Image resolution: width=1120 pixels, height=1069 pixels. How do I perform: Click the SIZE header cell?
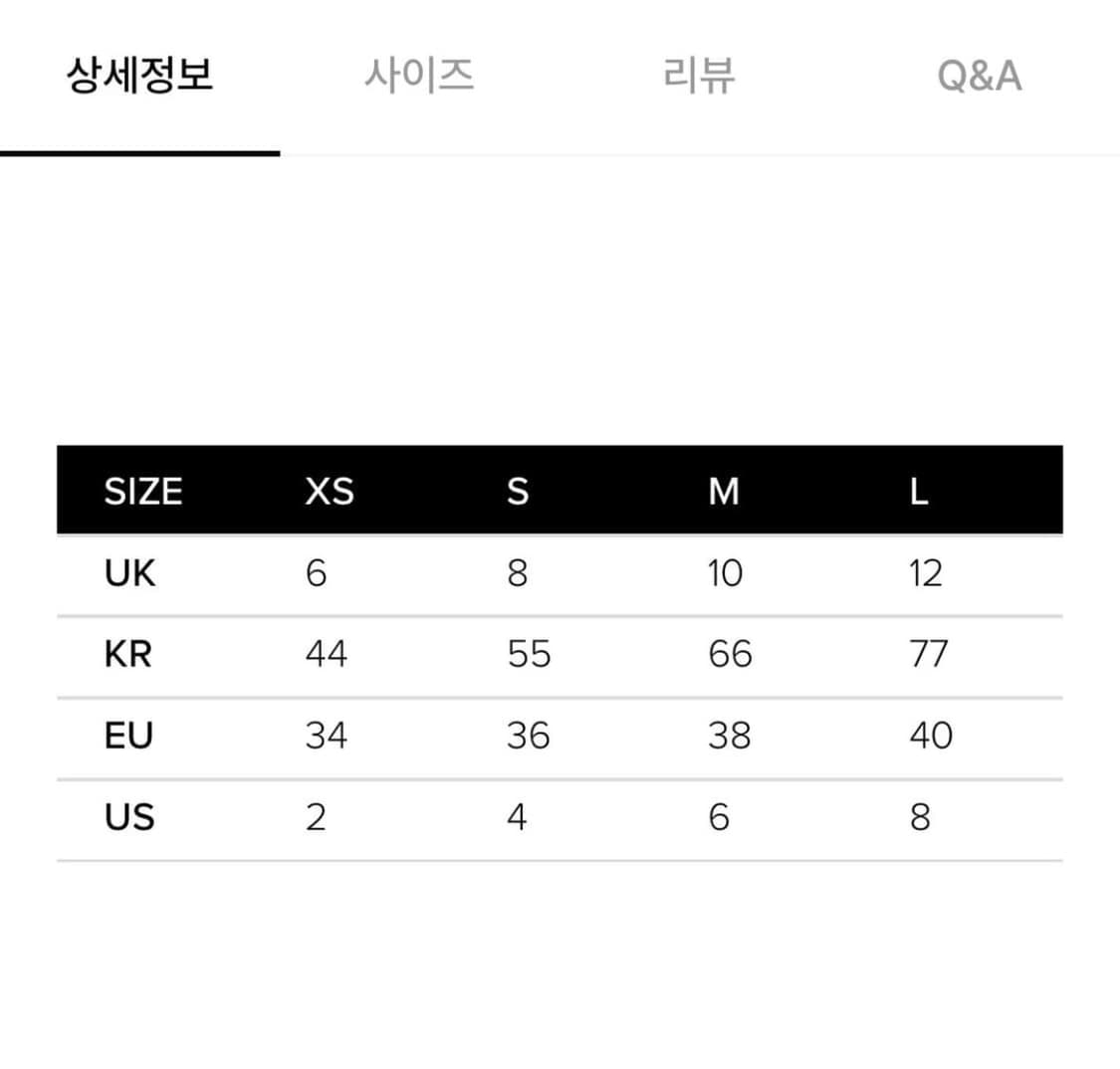143,490
